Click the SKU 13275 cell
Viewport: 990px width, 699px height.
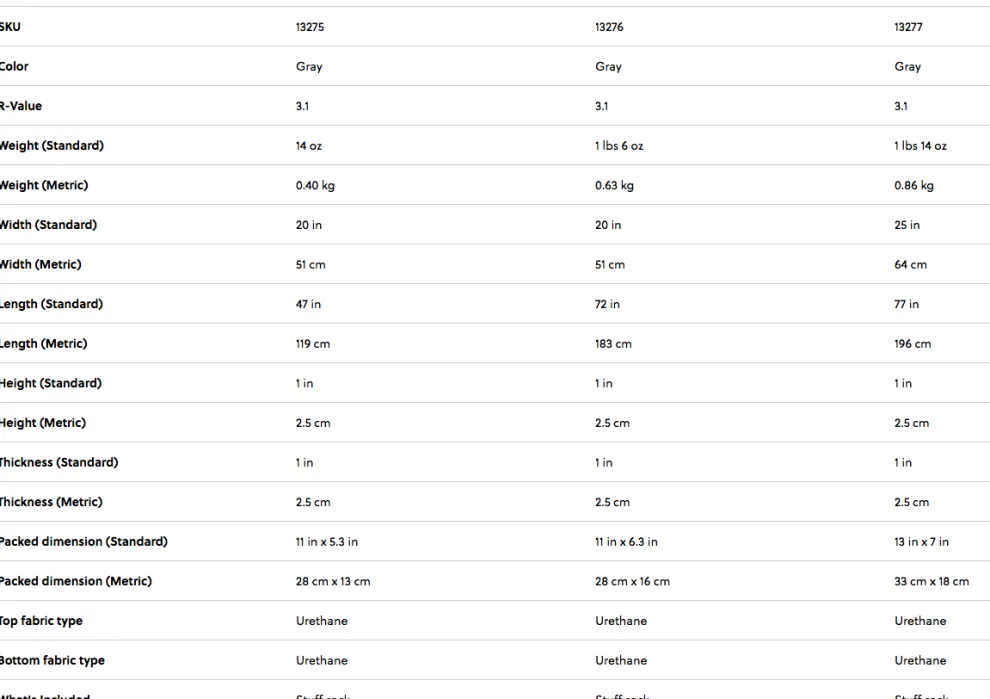click(310, 27)
